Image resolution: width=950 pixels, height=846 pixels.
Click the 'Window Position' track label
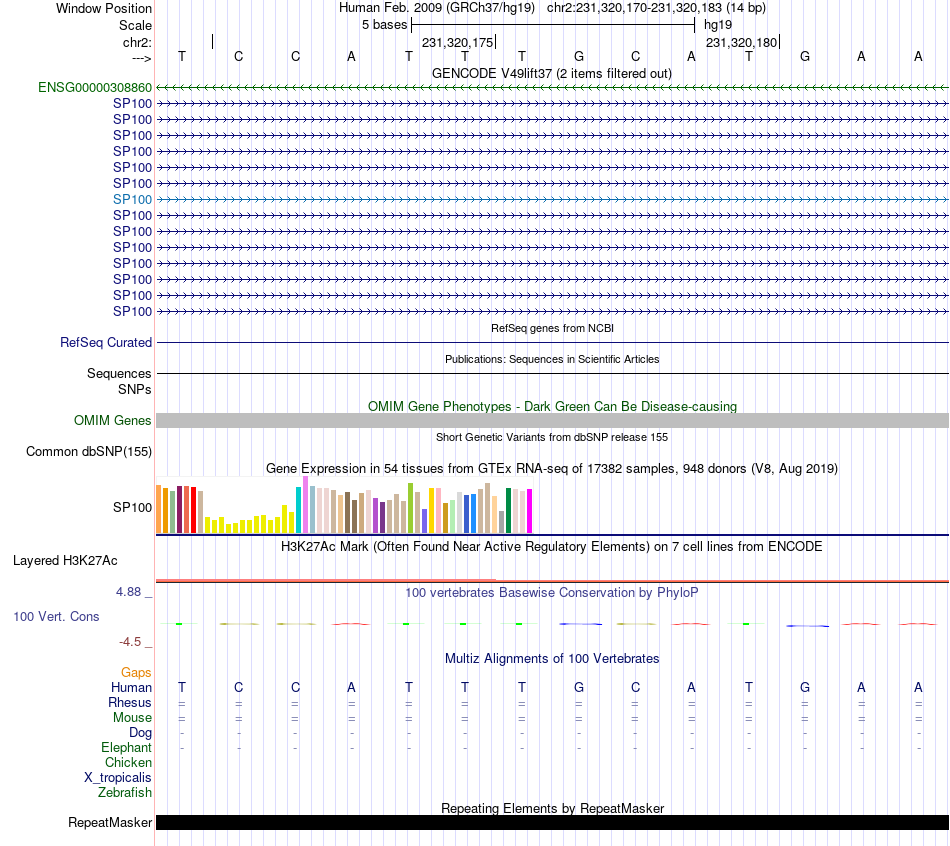[x=104, y=8]
